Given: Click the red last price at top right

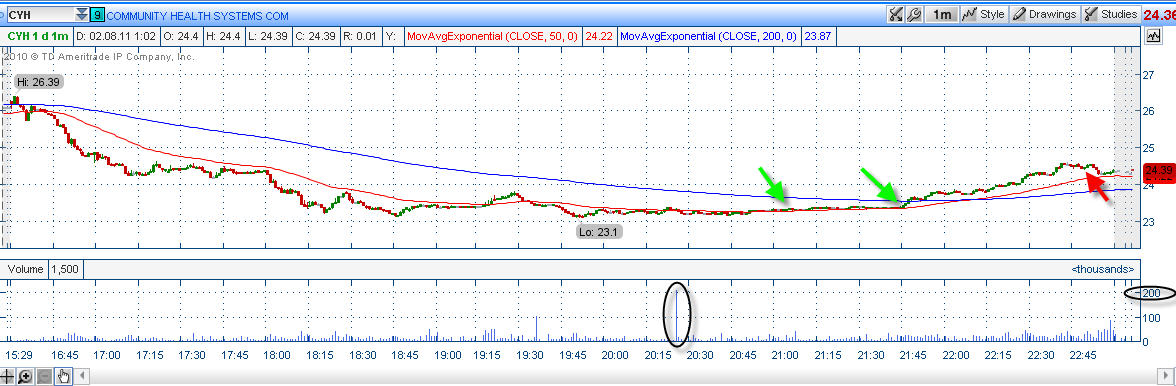Looking at the screenshot, I should (x=1159, y=14).
